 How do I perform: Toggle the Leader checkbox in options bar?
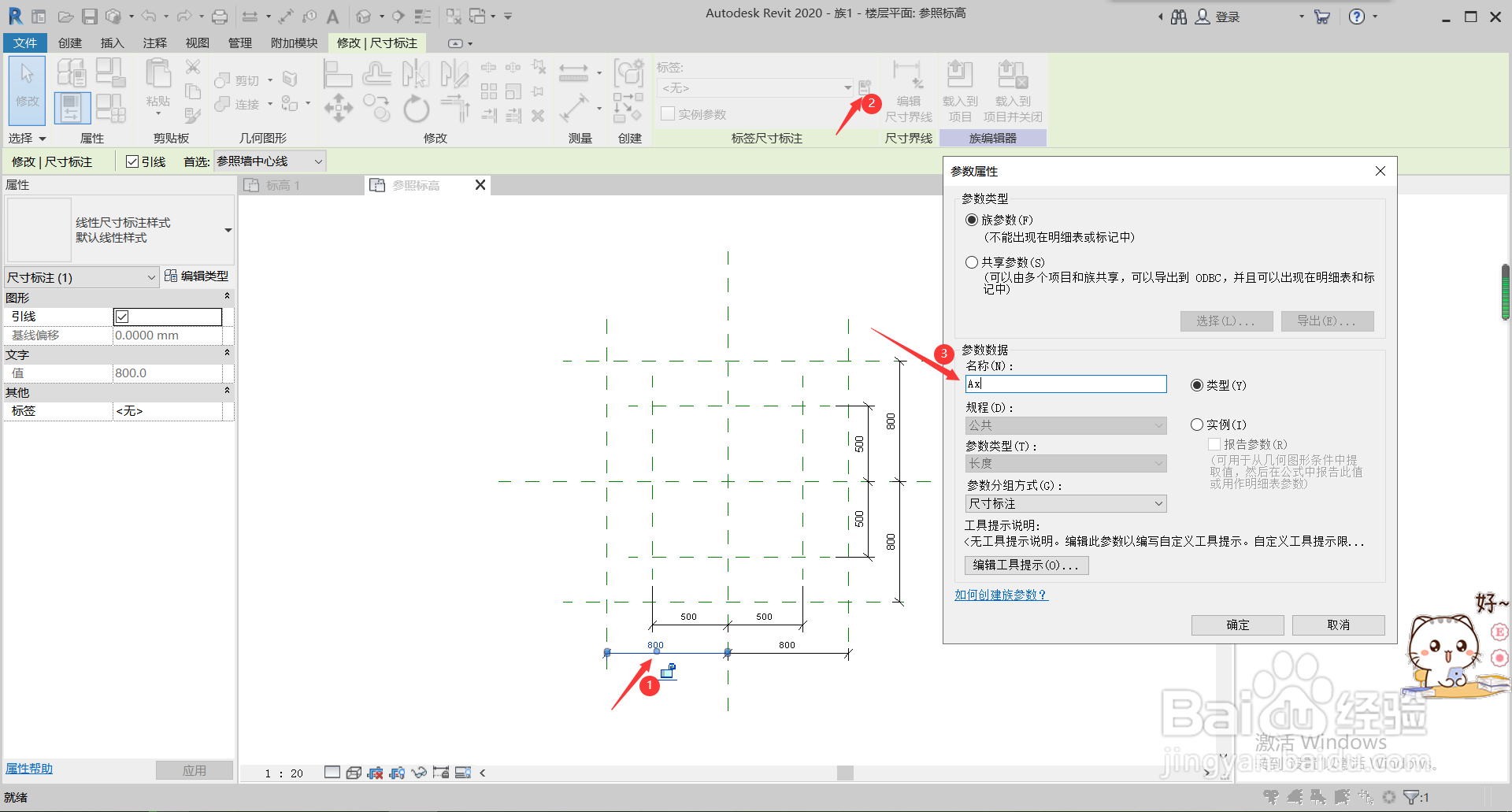pos(132,161)
